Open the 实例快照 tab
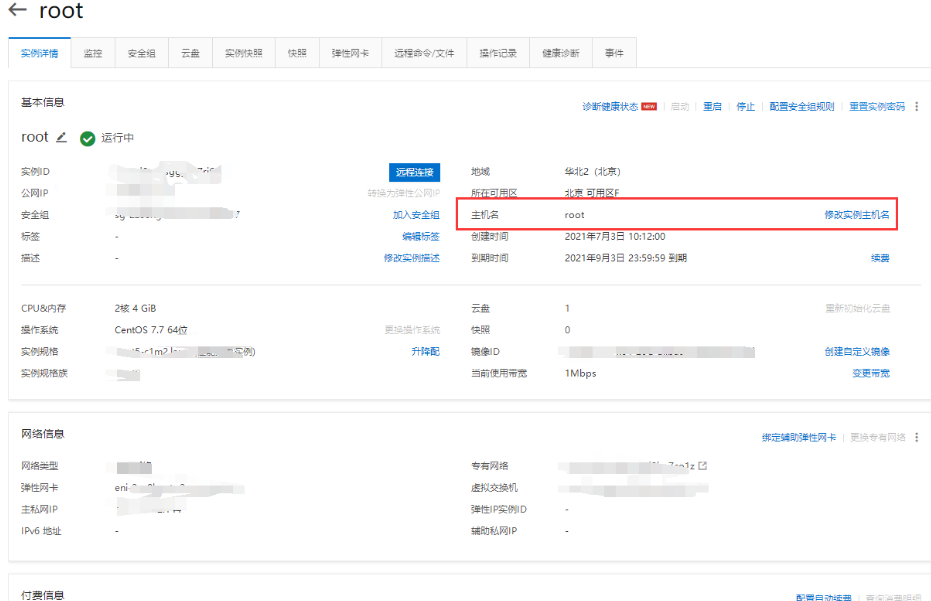This screenshot has width=931, height=601. pos(243,53)
